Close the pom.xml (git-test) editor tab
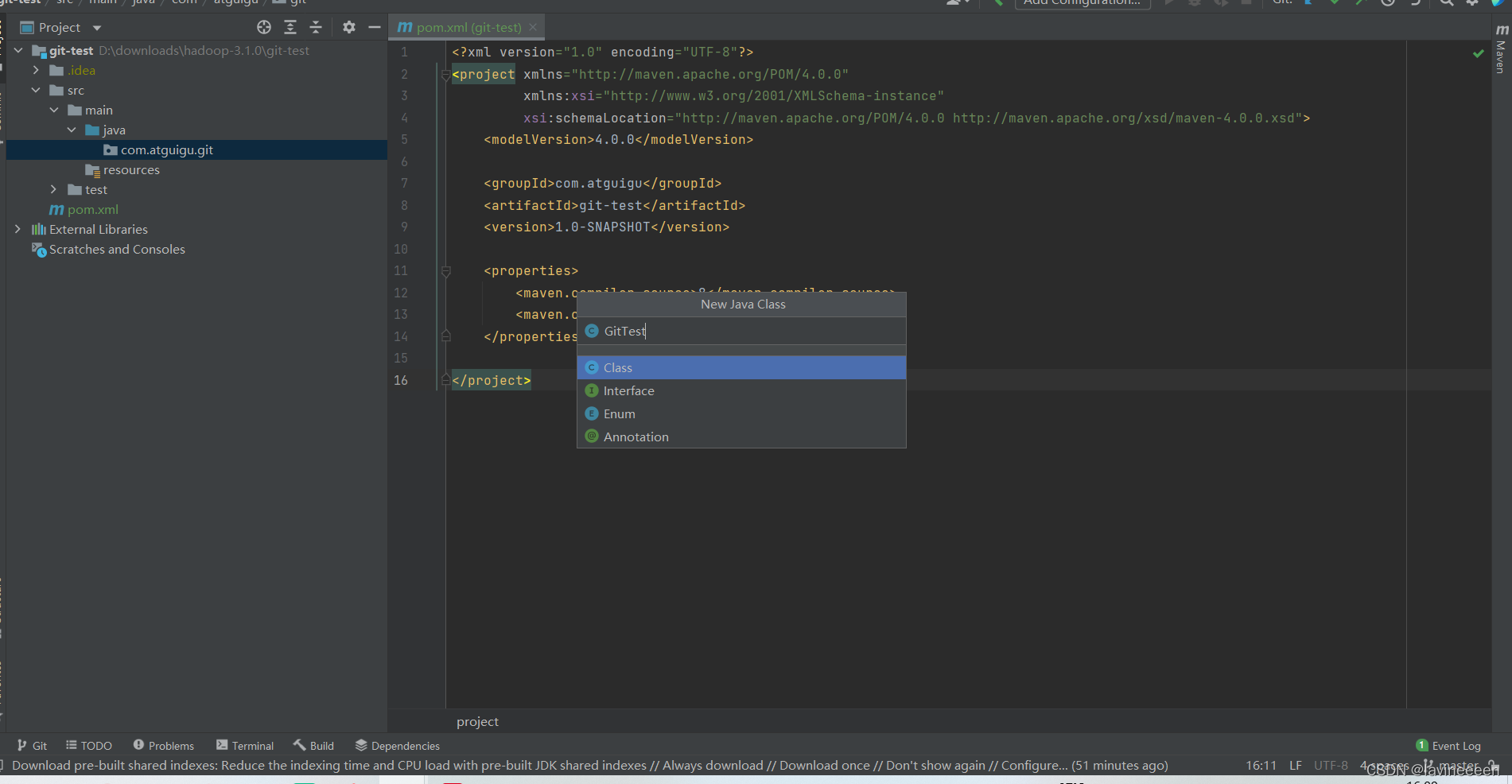Image resolution: width=1512 pixels, height=784 pixels. tap(533, 27)
